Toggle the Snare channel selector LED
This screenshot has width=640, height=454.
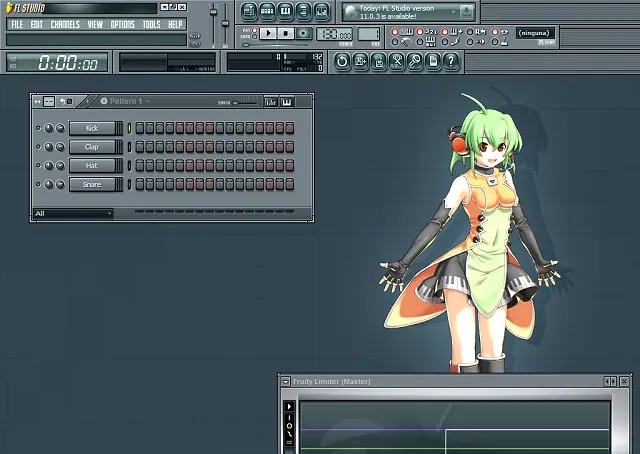click(x=129, y=185)
